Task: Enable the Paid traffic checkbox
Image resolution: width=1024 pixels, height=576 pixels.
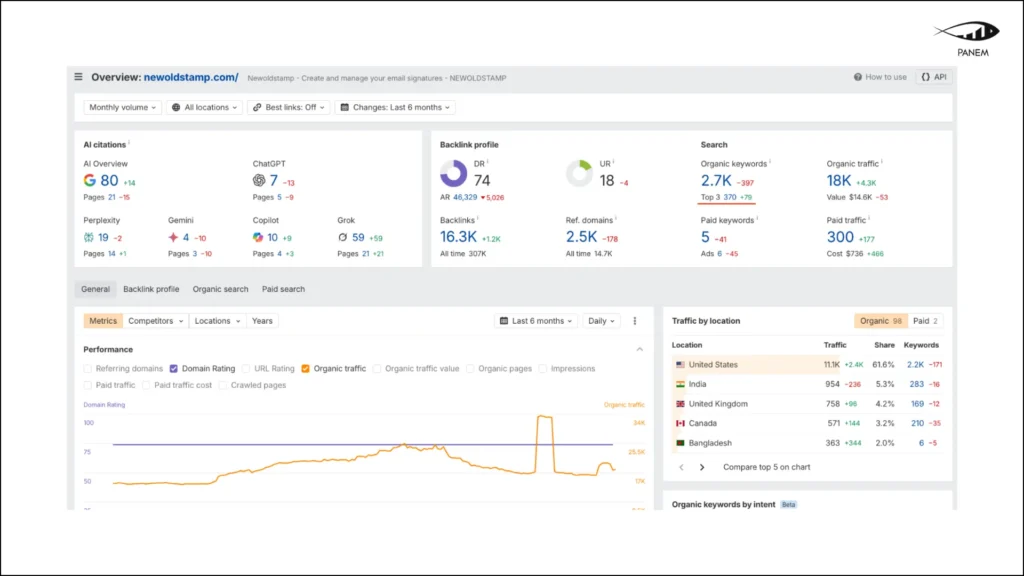Action: 88,385
